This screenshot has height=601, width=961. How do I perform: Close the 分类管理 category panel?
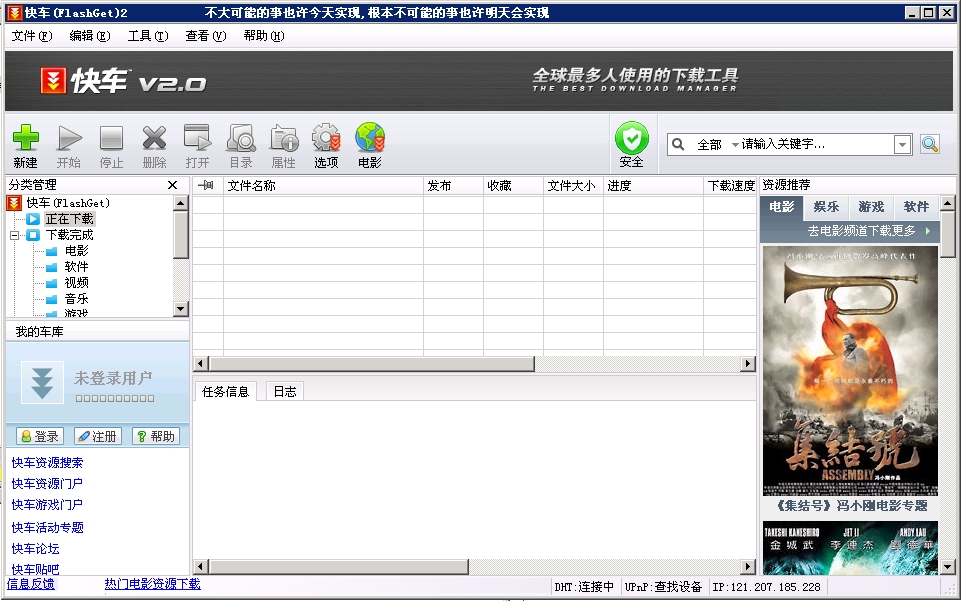tap(172, 185)
